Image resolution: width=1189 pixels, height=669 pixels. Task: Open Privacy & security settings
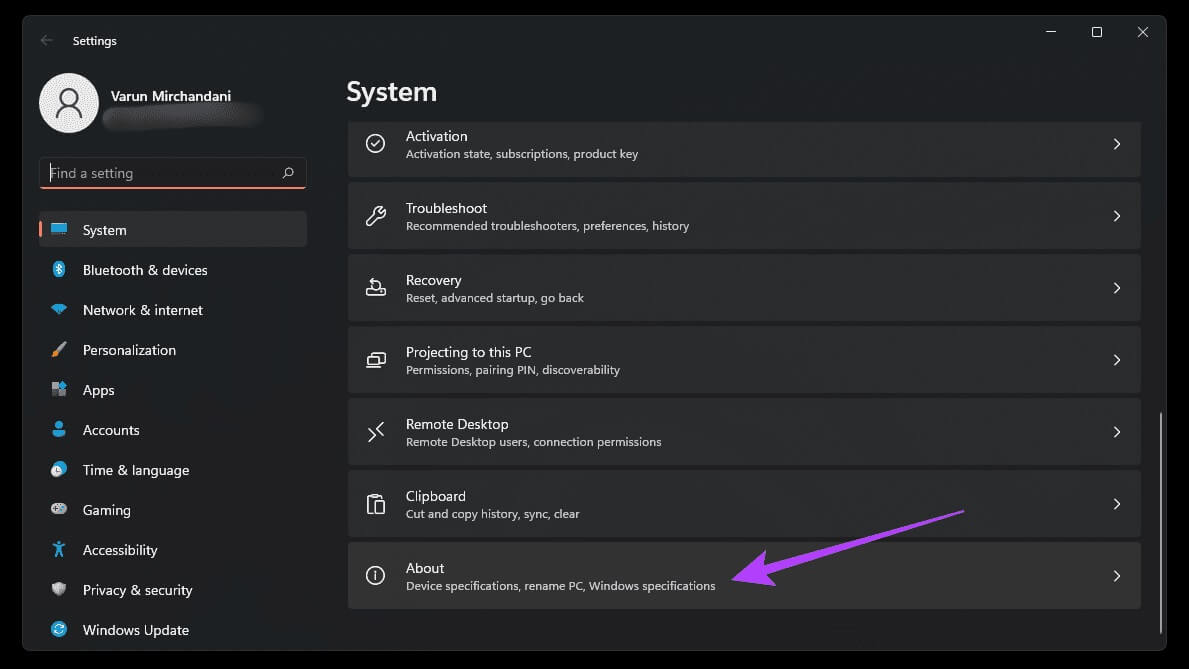173,589
